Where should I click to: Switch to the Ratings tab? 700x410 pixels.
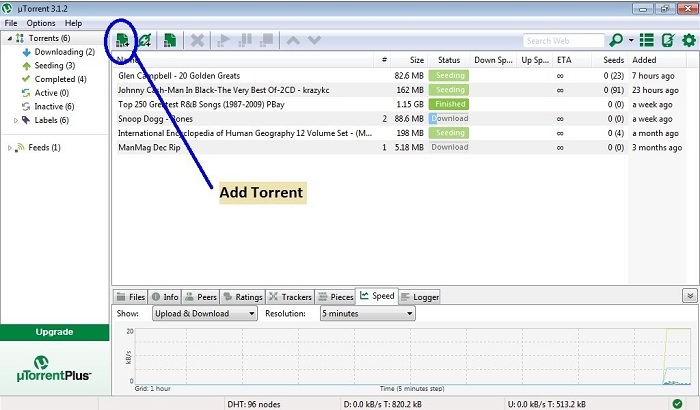243,297
